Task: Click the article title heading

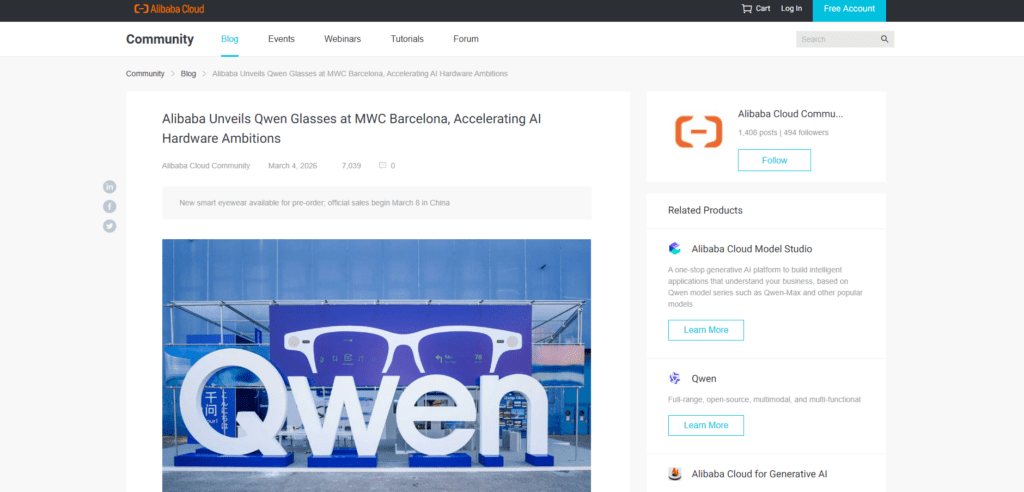Action: tap(351, 129)
